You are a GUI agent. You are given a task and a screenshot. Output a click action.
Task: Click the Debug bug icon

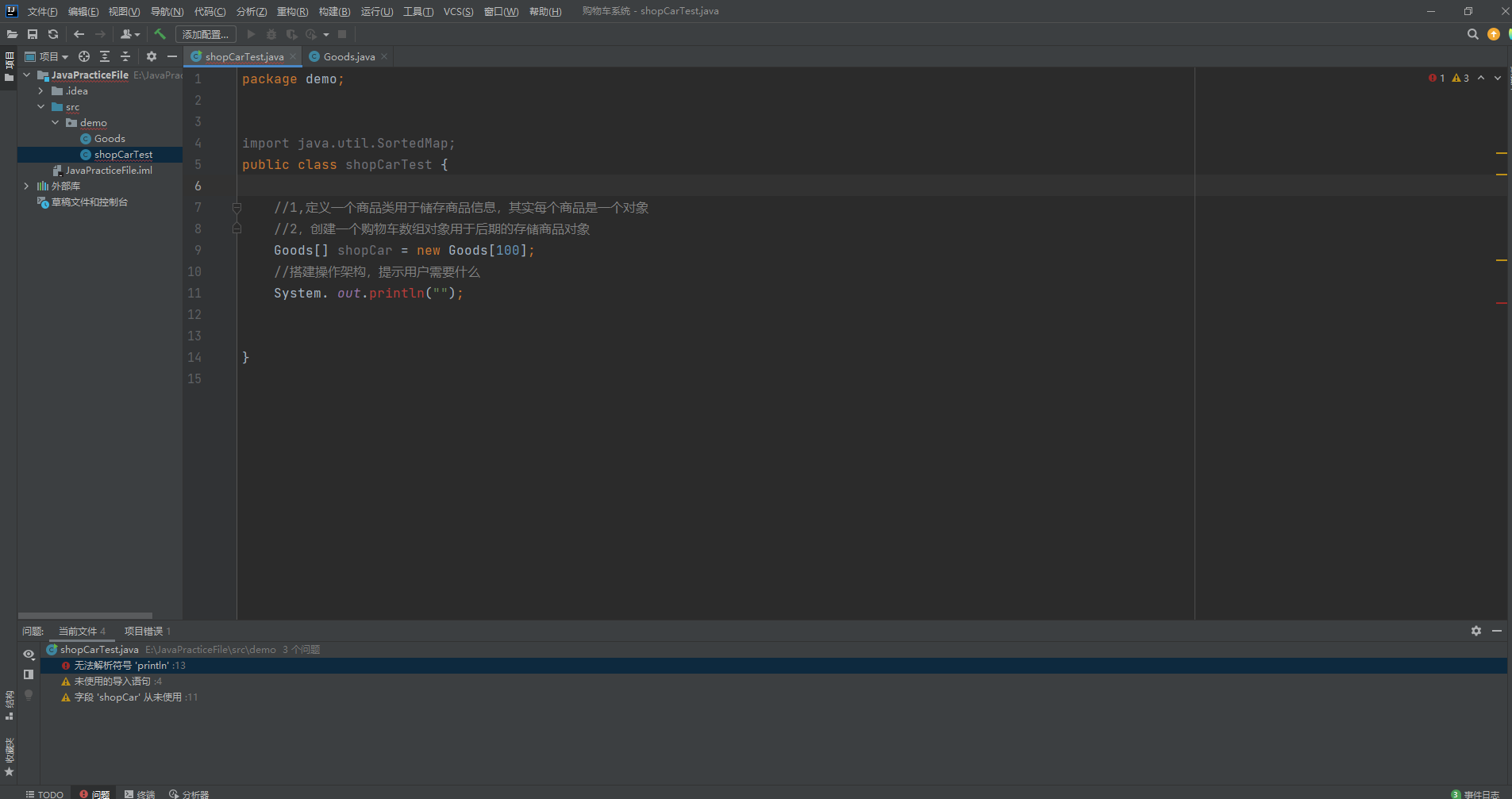point(271,34)
